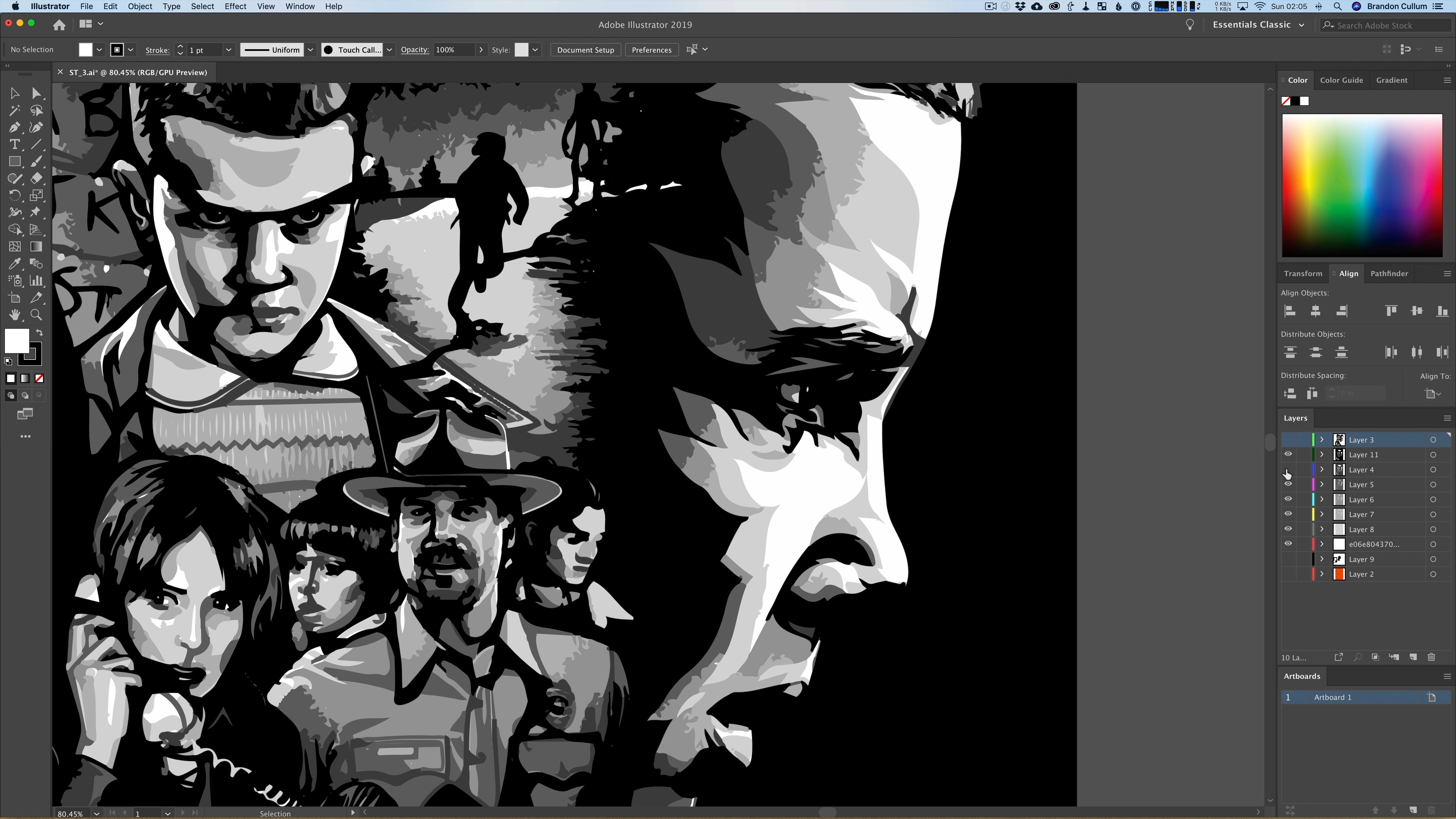Show hidden Layer 2

(1288, 574)
